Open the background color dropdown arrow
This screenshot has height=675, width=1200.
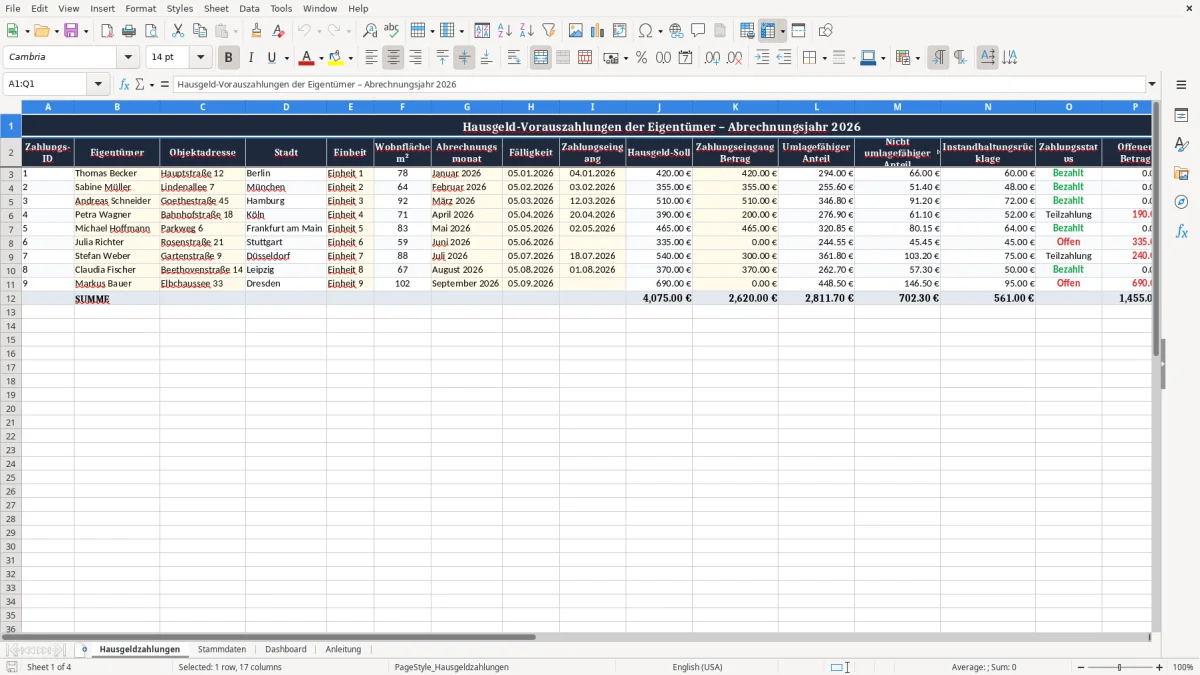pyautogui.click(x=350, y=58)
